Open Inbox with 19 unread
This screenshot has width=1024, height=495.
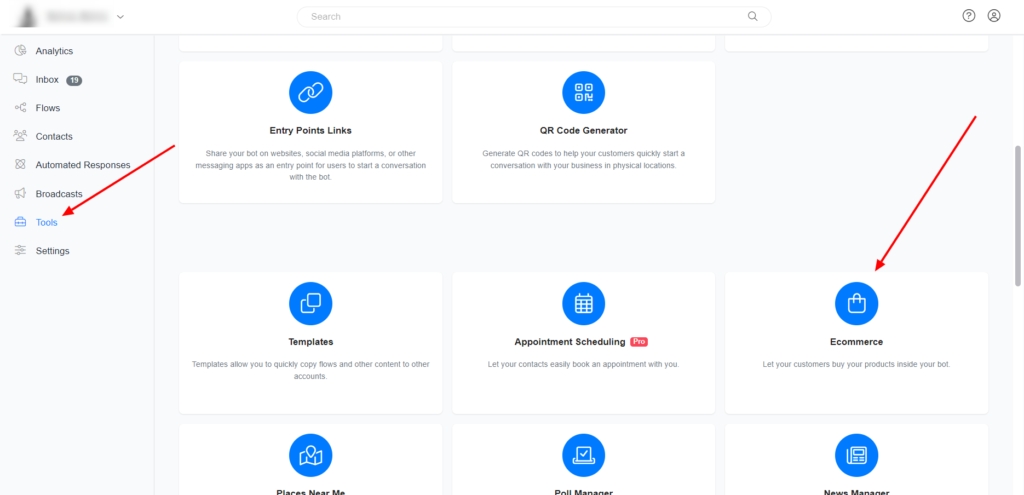tap(47, 80)
